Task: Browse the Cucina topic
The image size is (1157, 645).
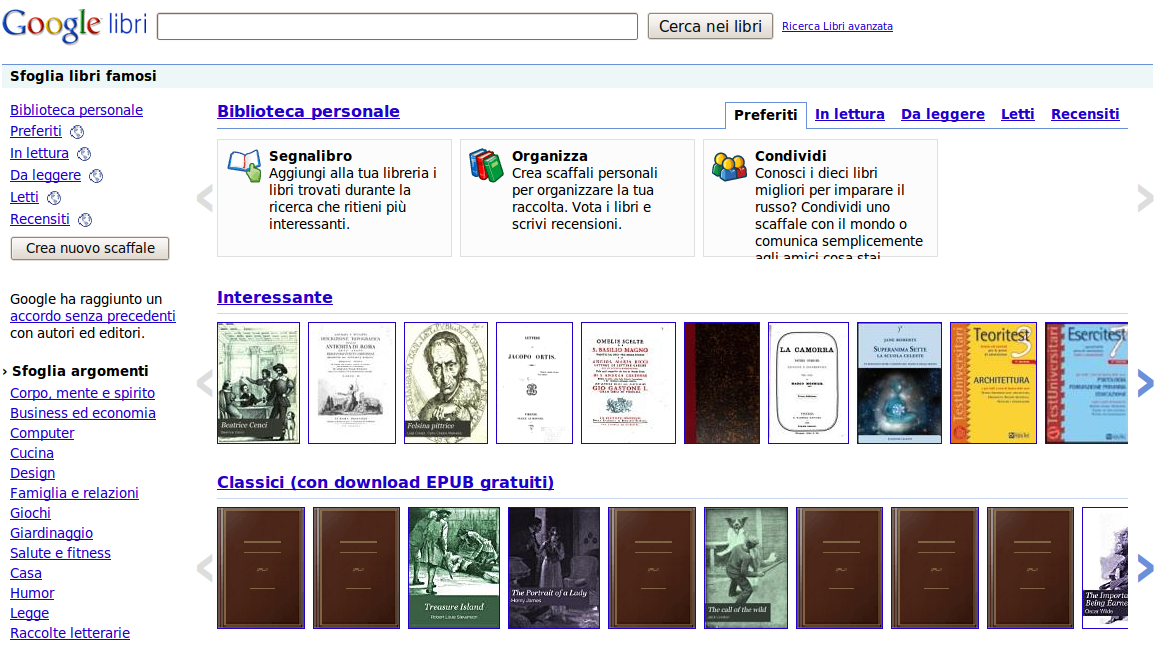Action: 32,453
